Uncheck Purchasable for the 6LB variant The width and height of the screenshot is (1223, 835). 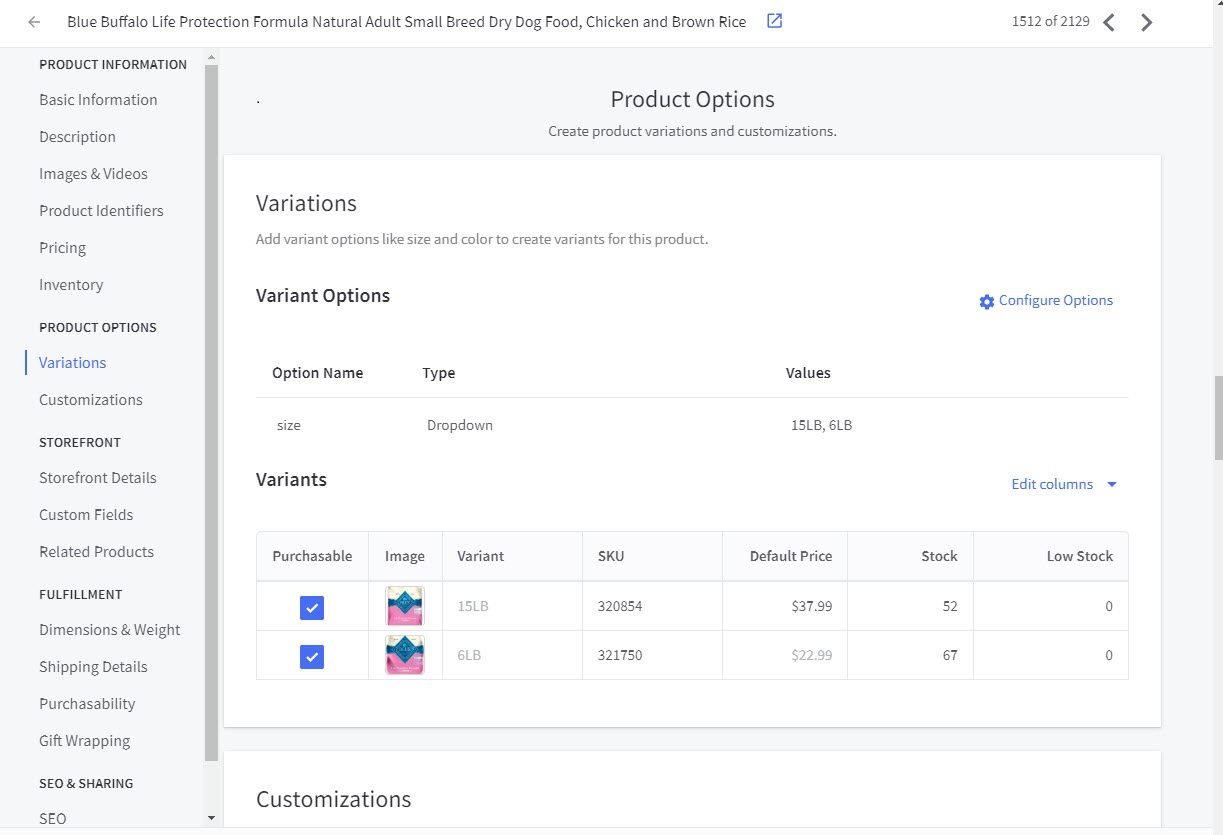pos(312,656)
